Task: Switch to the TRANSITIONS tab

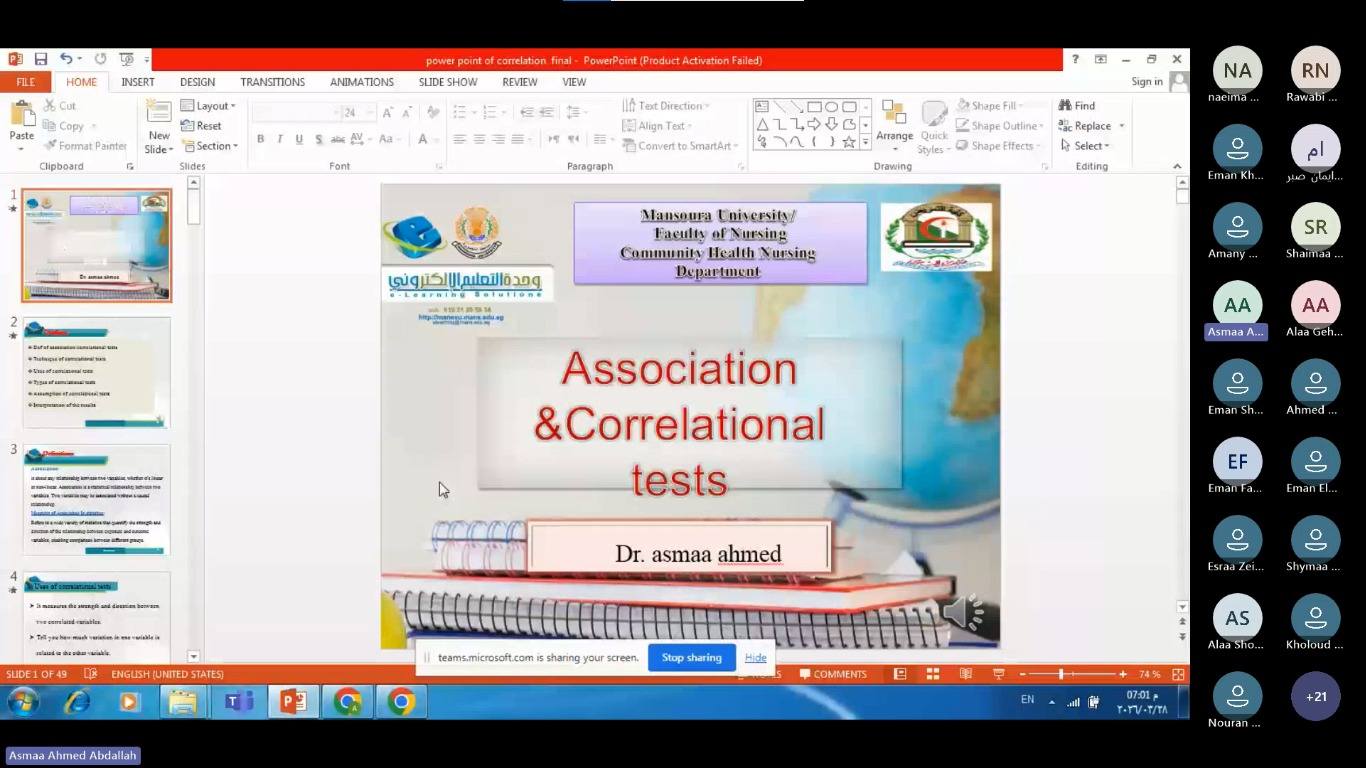Action: pos(272,82)
